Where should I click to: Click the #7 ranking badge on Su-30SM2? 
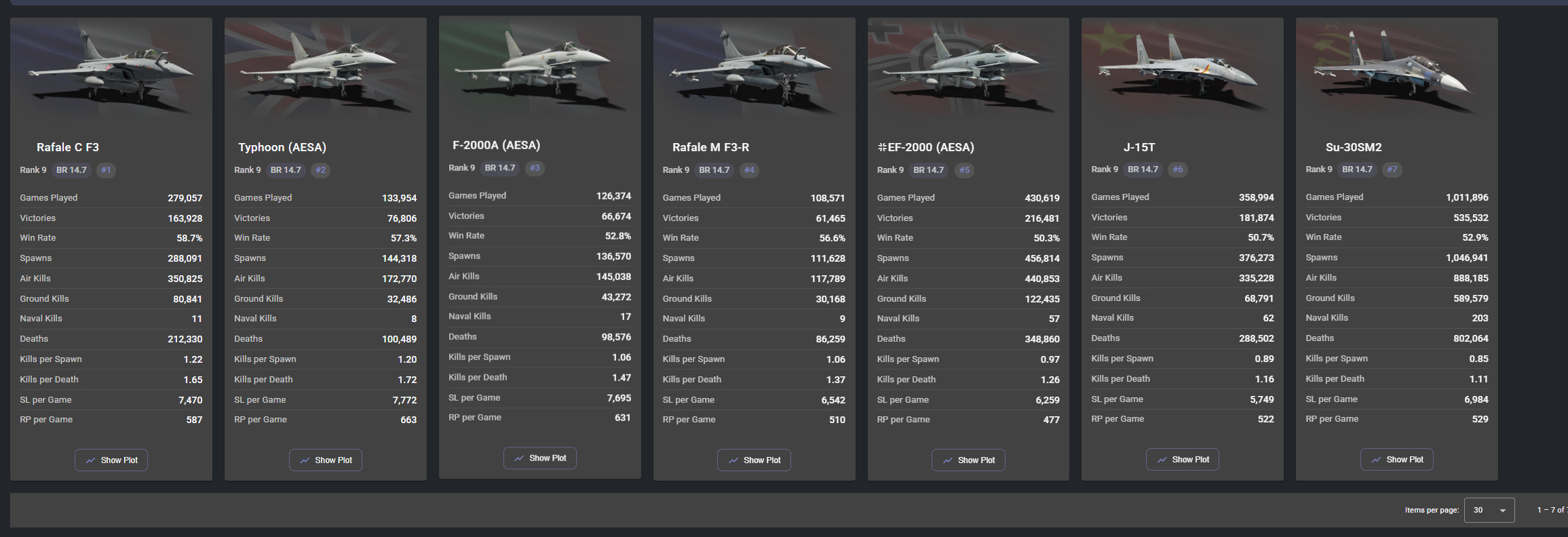point(1392,170)
